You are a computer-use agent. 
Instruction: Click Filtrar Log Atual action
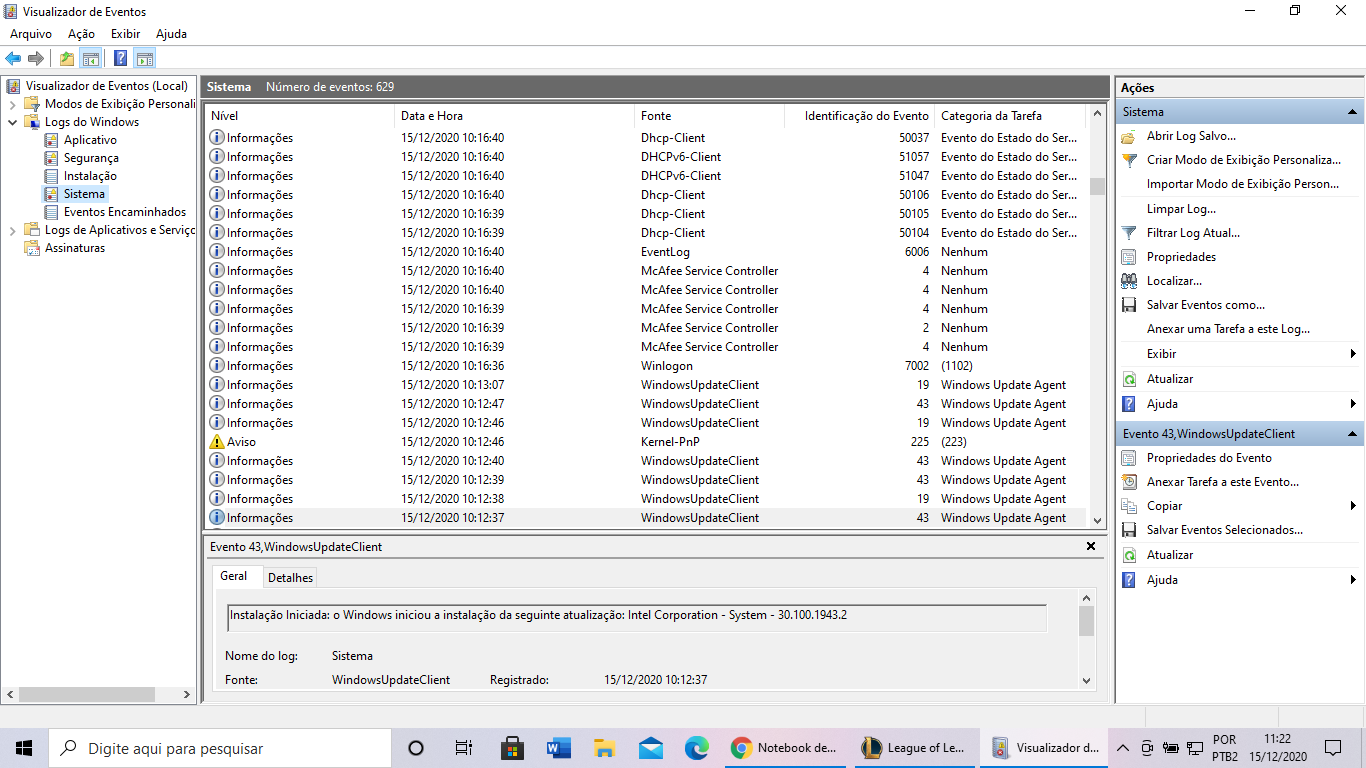[1193, 233]
